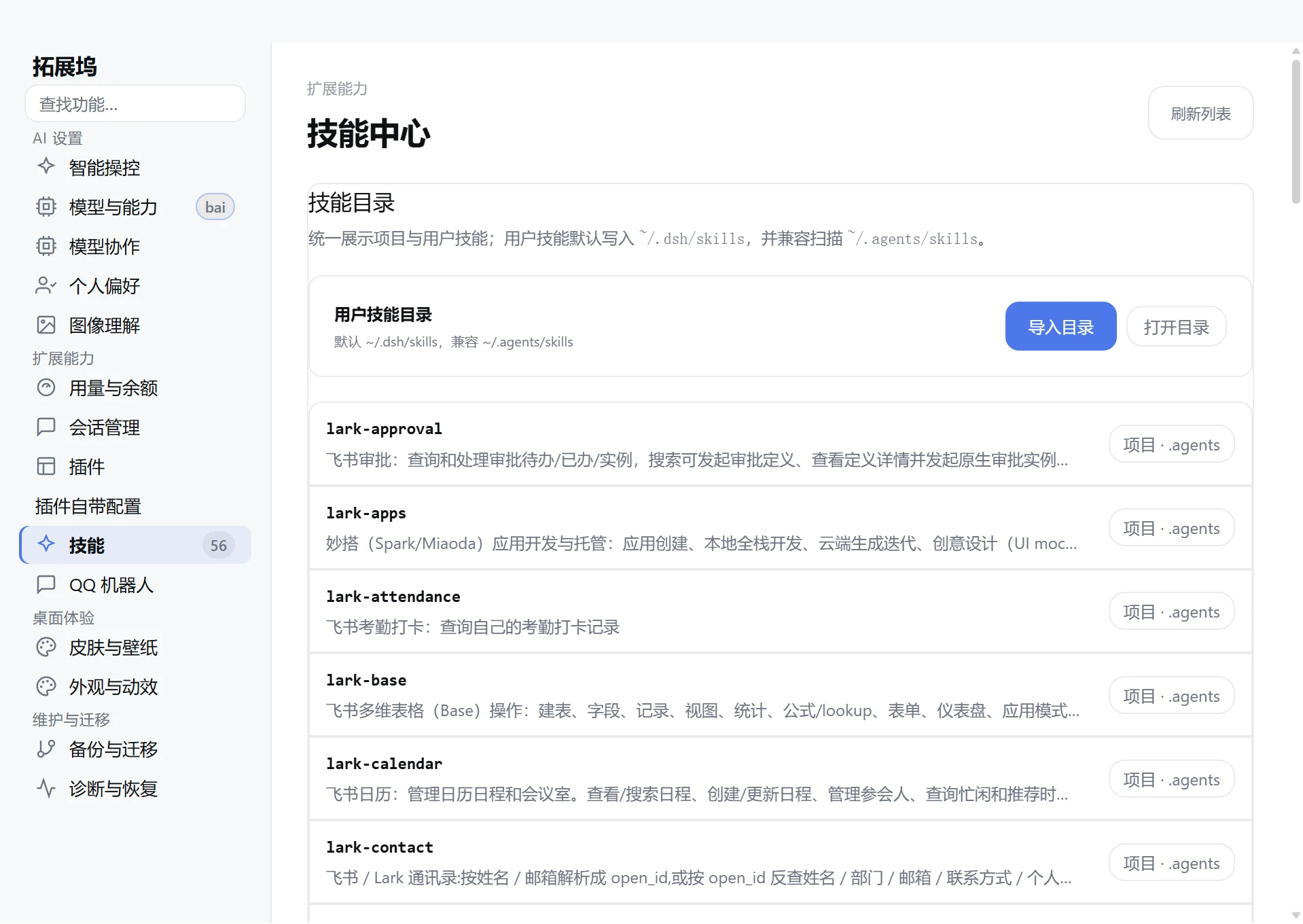Click the 打开目录 button
This screenshot has width=1303, height=924.
[x=1176, y=327]
